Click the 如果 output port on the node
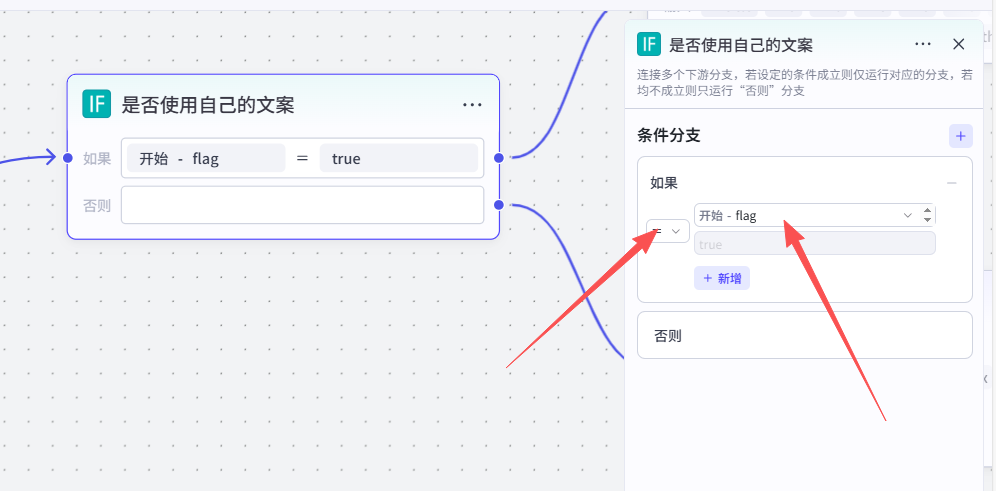996x491 pixels. click(x=498, y=157)
